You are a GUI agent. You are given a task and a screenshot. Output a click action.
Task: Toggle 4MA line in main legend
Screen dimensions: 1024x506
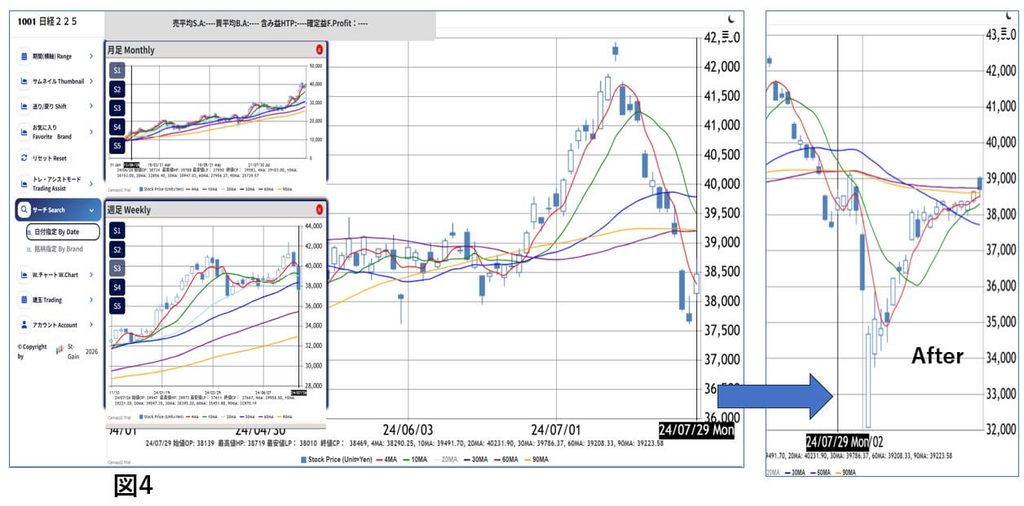point(387,460)
